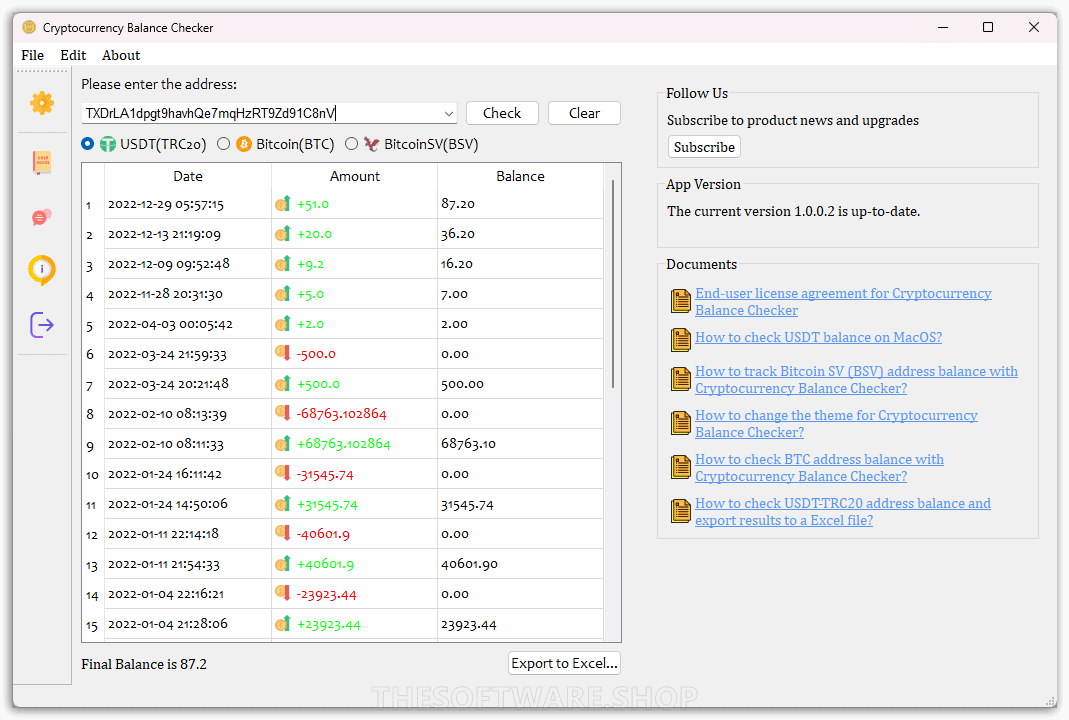Click outgoing arrow icon for -500.0 row
The height and width of the screenshot is (720, 1069).
283,353
